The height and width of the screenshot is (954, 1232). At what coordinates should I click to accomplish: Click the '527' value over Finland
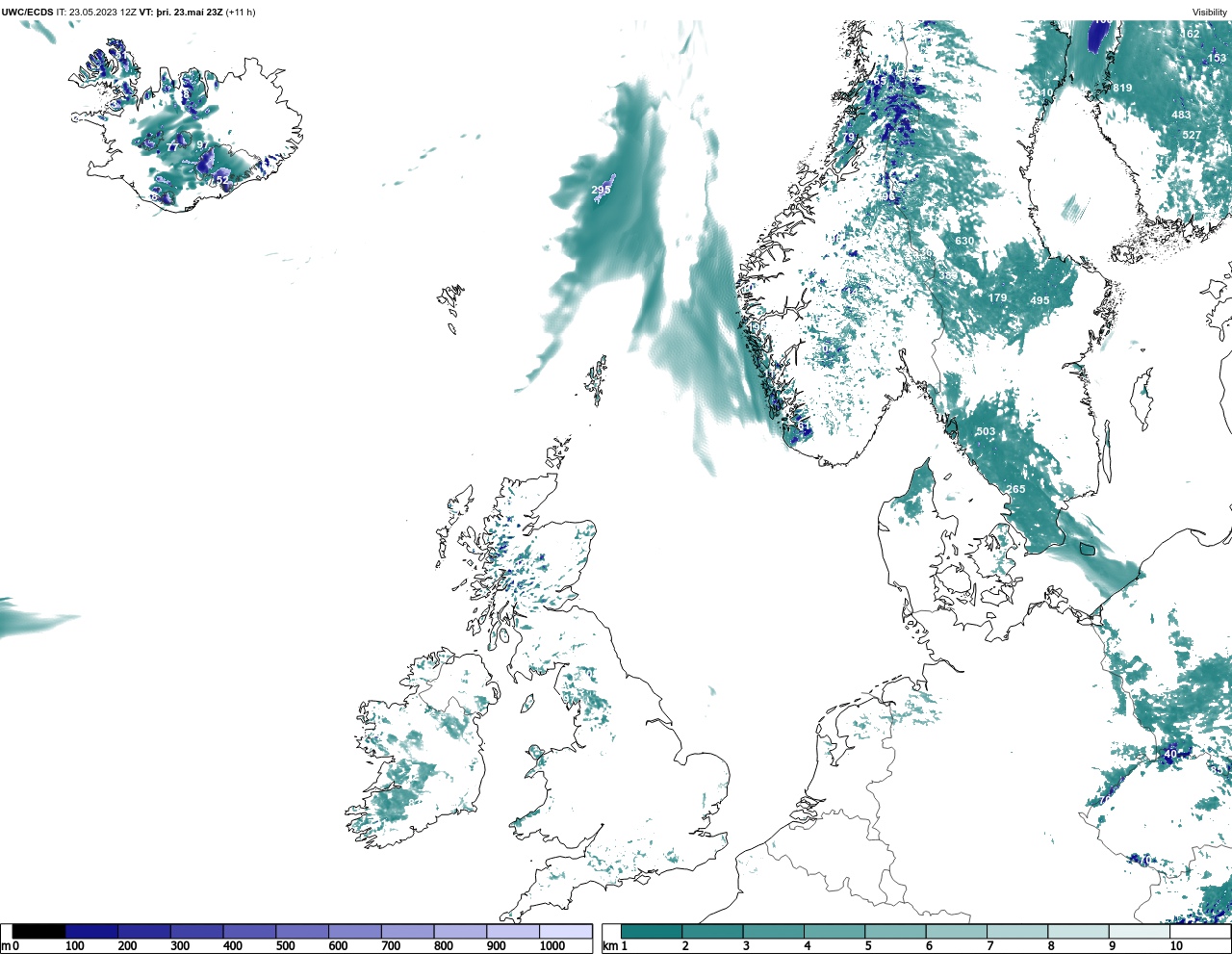tap(1192, 135)
